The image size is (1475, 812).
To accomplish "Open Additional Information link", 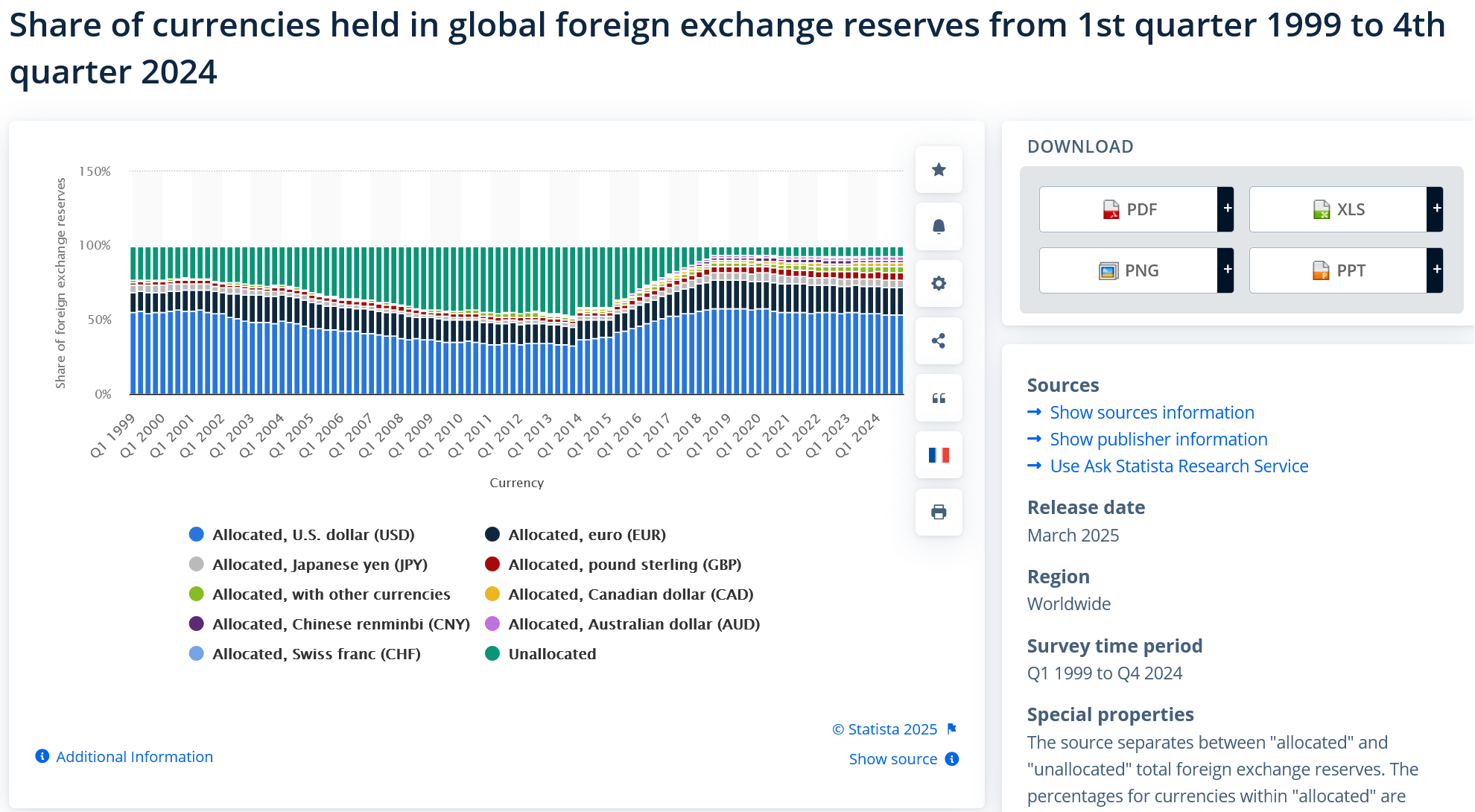I will [134, 757].
